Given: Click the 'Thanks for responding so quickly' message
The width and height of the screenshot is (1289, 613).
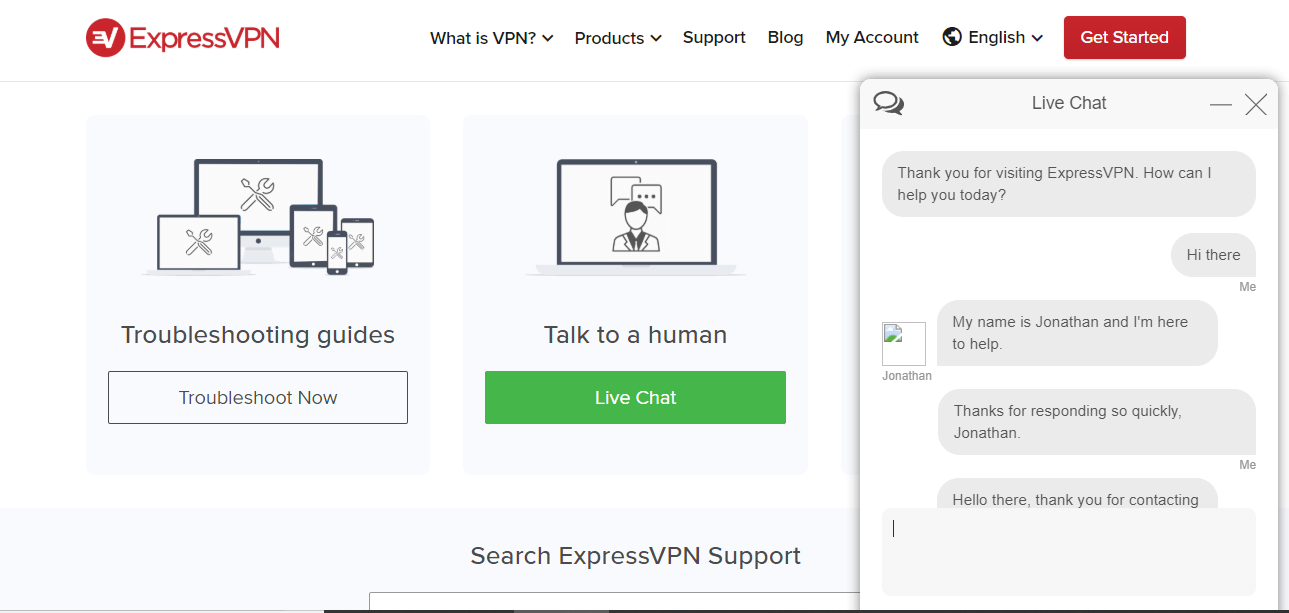Looking at the screenshot, I should pyautogui.click(x=1096, y=422).
